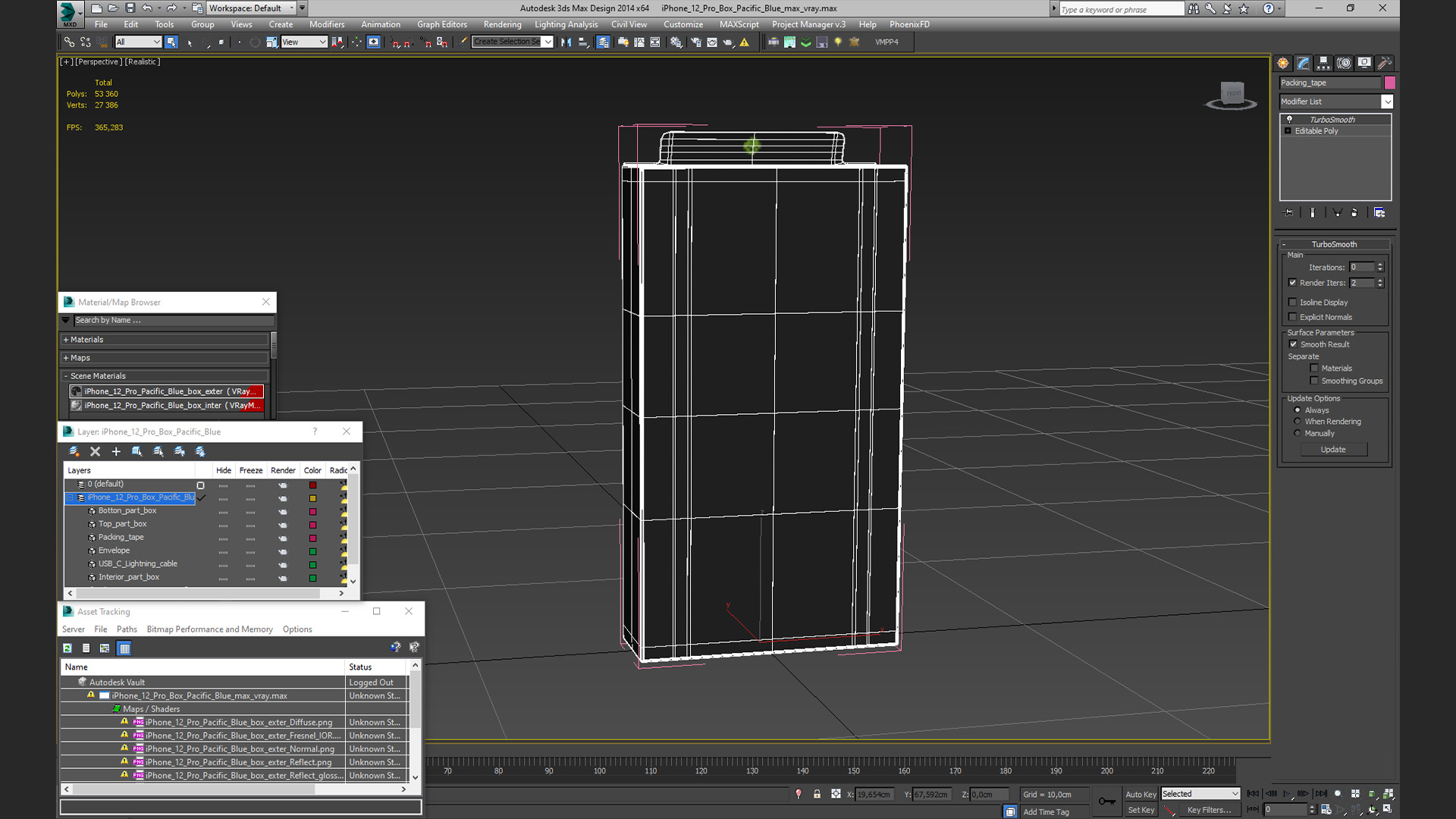Screen dimensions: 1456x819
Task: Click the Align tool in main toolbar
Action: [583, 42]
